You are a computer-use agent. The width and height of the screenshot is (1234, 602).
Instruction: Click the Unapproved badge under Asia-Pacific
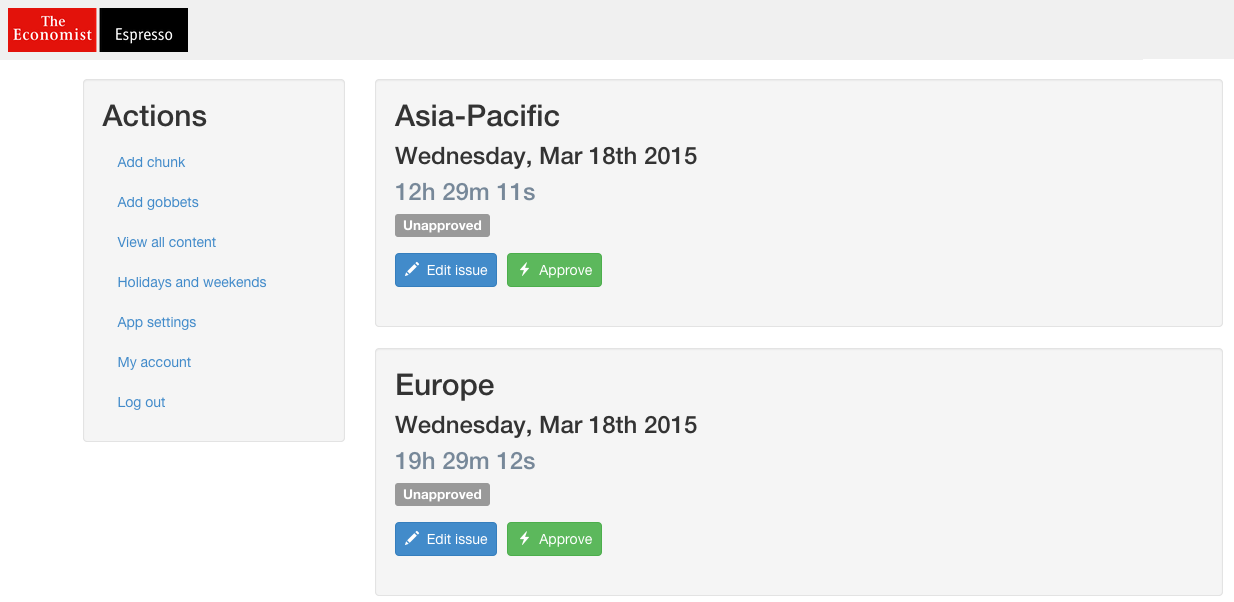[x=442, y=226]
